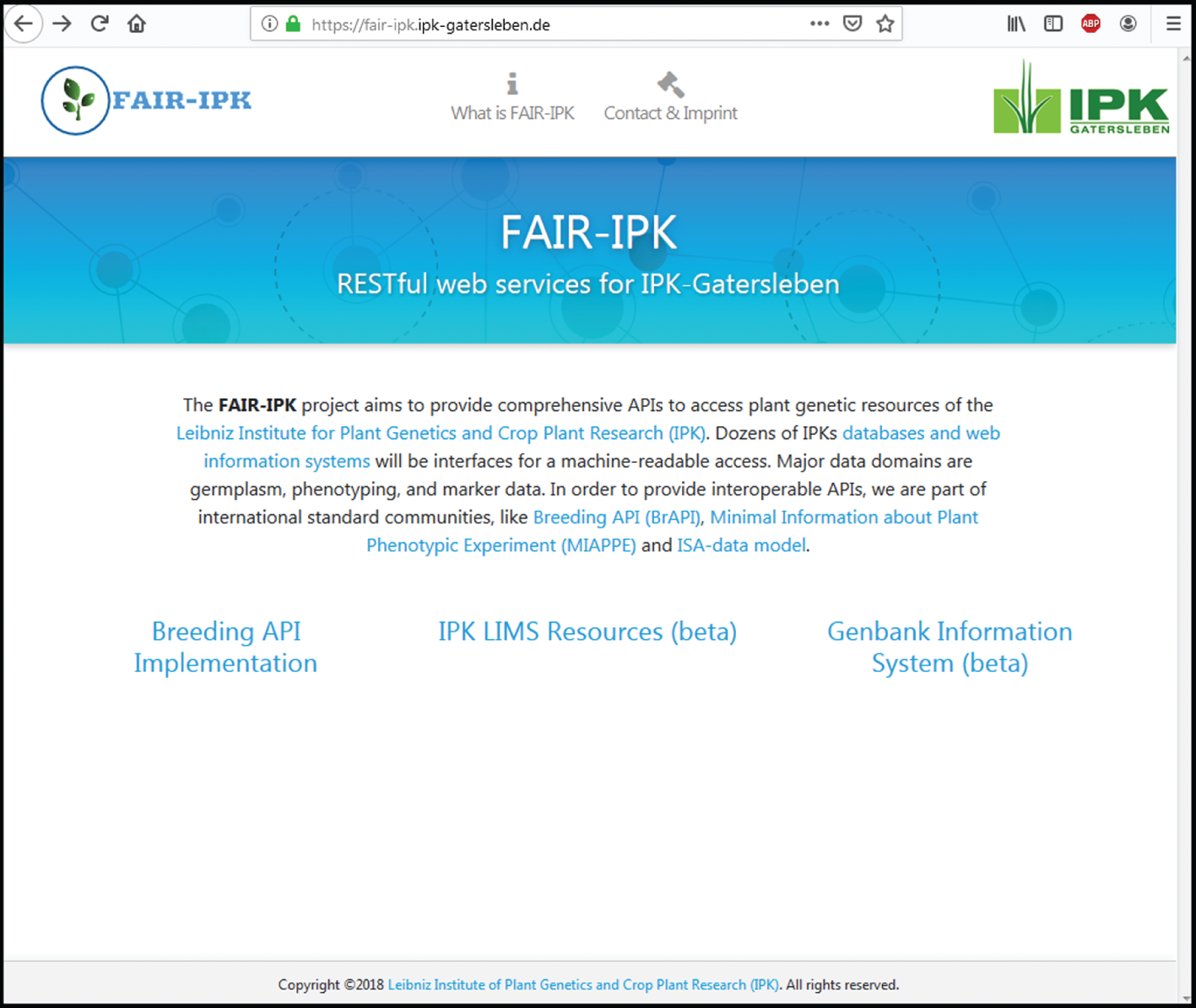The image size is (1196, 1008).
Task: Open the hamburger application menu
Action: (1173, 24)
